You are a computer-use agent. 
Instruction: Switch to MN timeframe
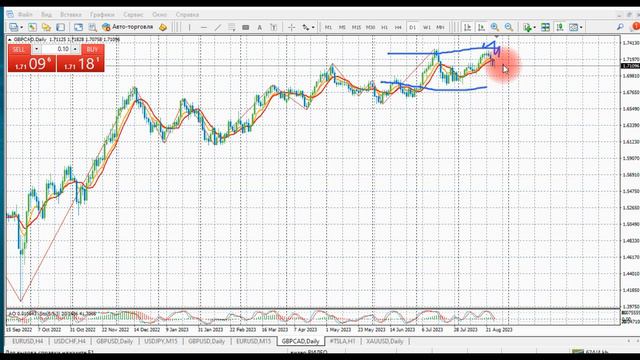point(440,27)
